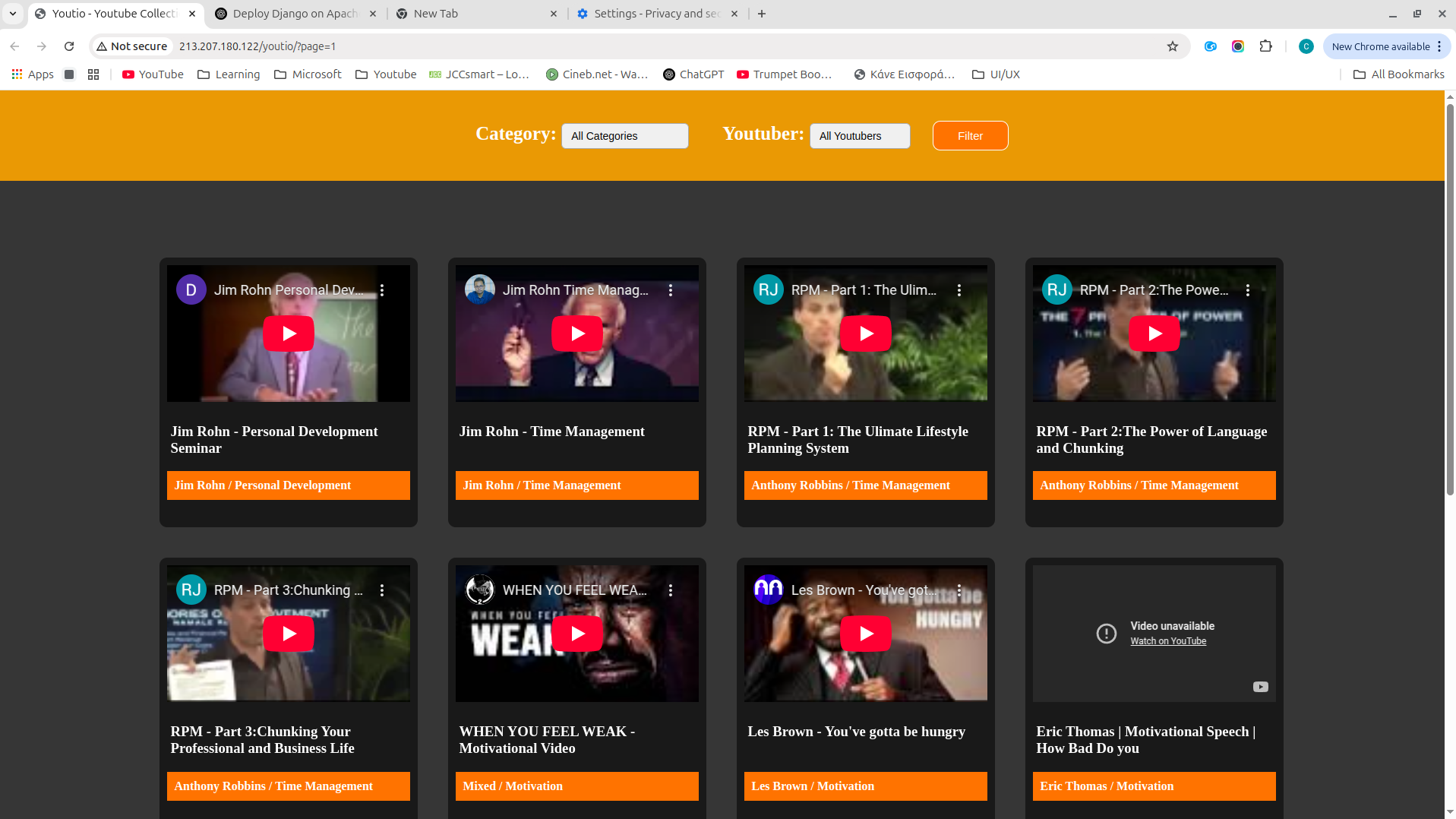Click channel avatar on WHEN YOU FEEL WEAK video
1456x819 pixels.
point(480,590)
